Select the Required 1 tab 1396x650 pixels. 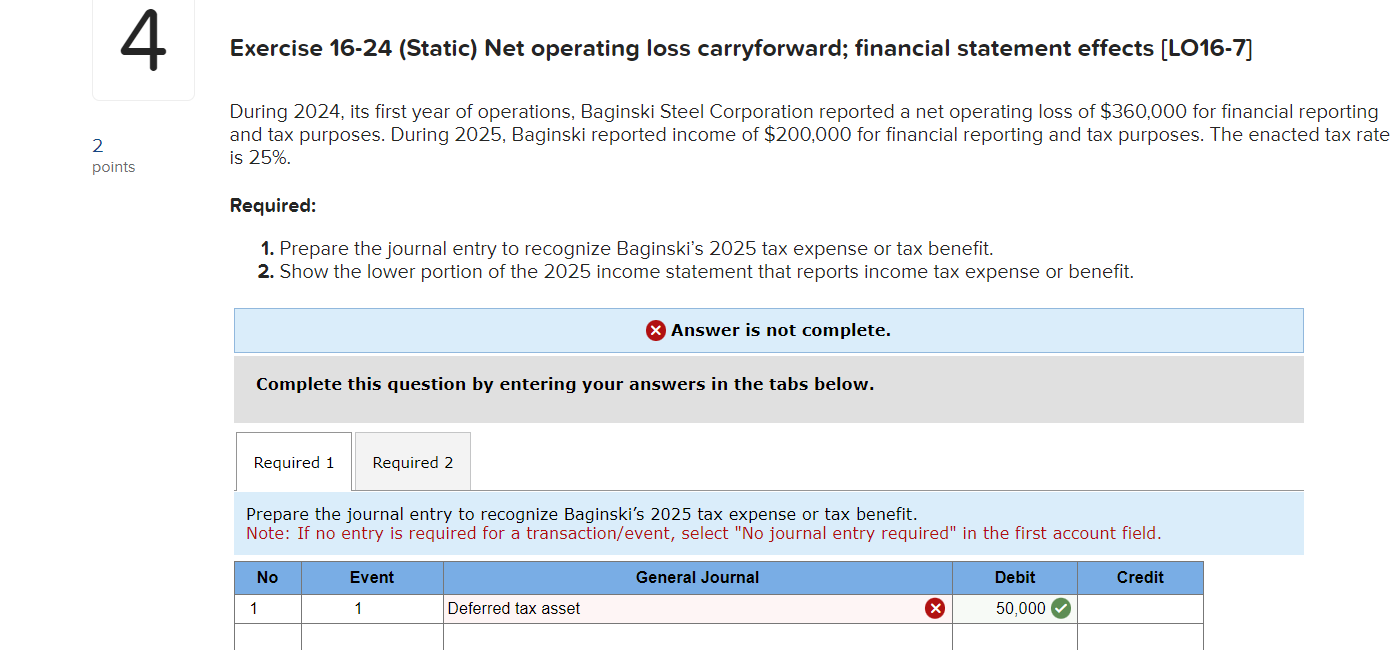click(293, 461)
